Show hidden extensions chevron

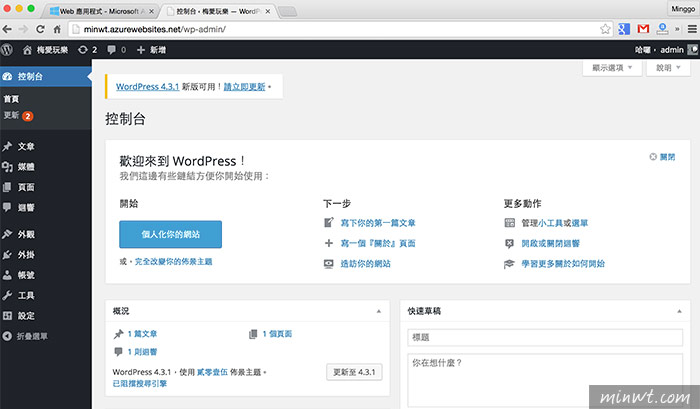tap(677, 29)
